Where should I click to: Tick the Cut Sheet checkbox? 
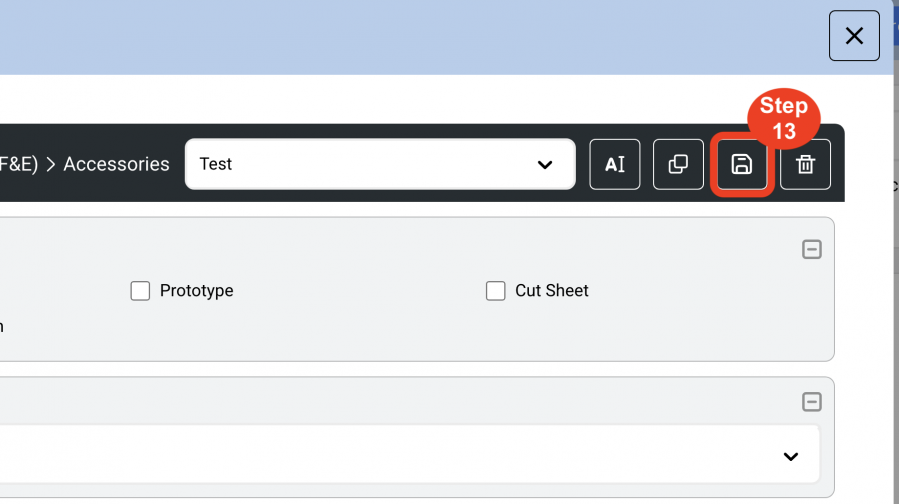(495, 291)
